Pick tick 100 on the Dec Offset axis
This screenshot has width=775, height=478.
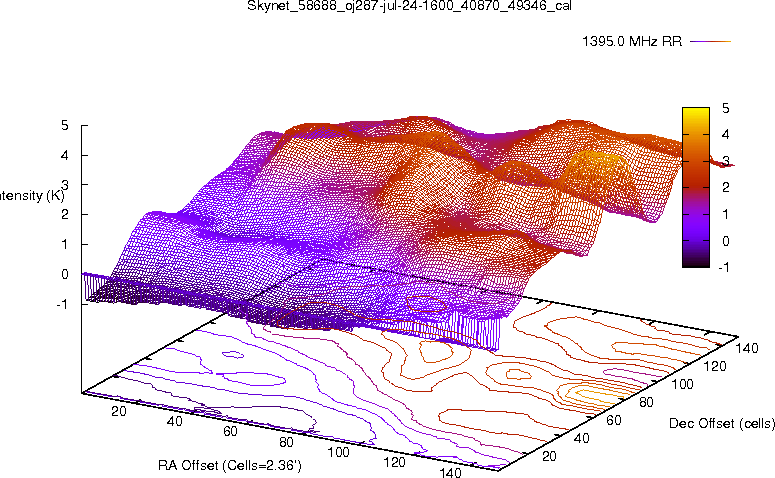682,384
